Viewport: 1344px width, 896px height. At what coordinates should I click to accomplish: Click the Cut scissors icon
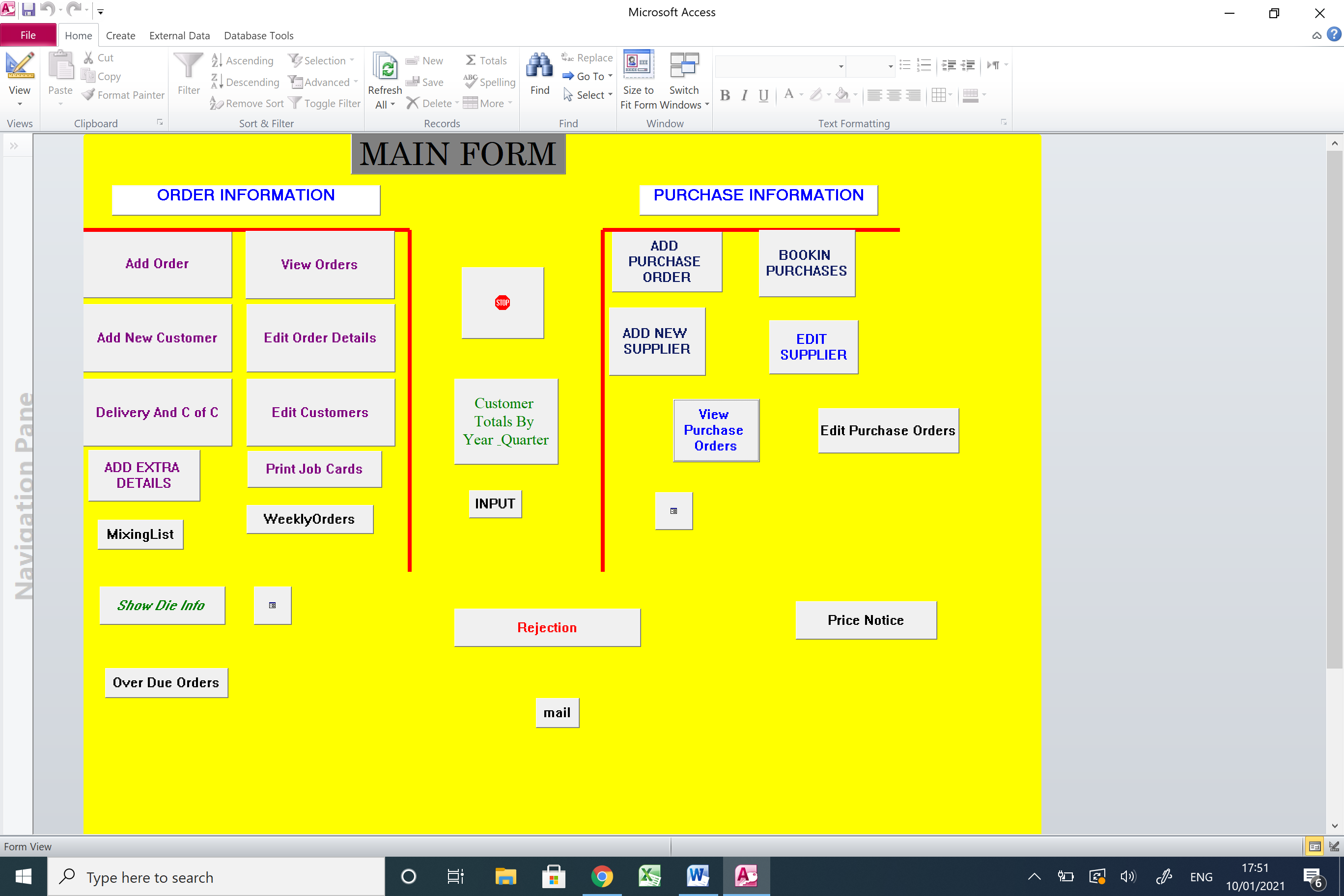[x=88, y=57]
